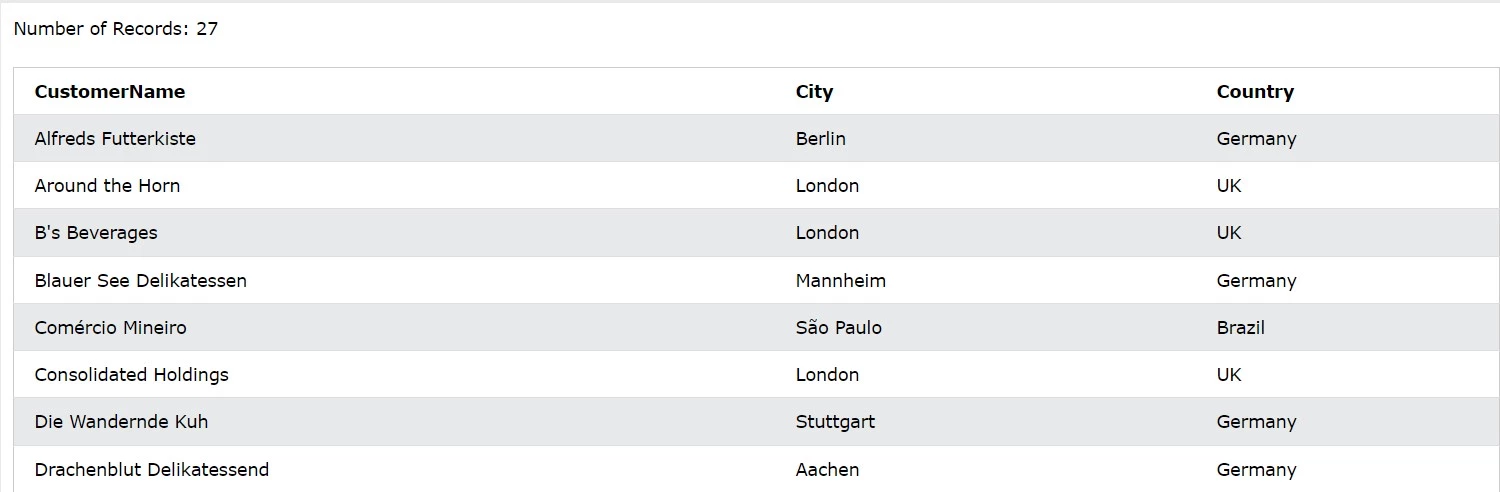Image resolution: width=1500 pixels, height=492 pixels.
Task: Click the Drachenblut Delikatessend name
Action: pyautogui.click(x=151, y=470)
